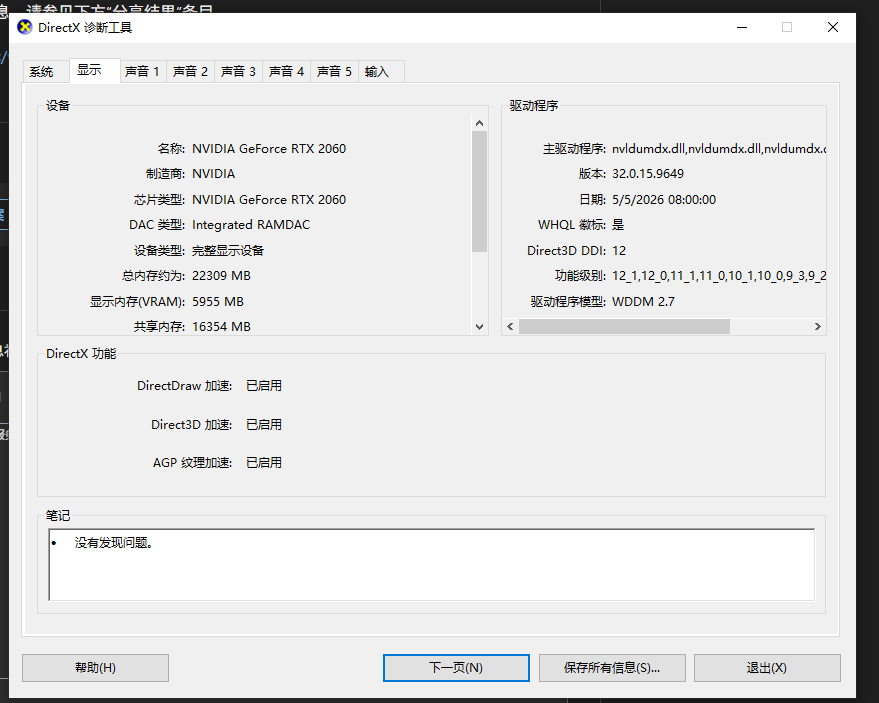
Task: Click Direct3D 加速 status 已启用
Action: click(264, 424)
